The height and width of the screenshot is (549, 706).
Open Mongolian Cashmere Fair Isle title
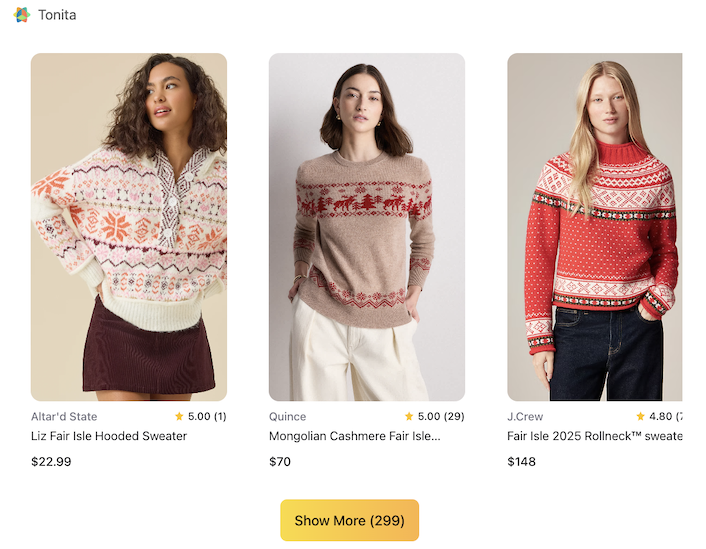[354, 436]
